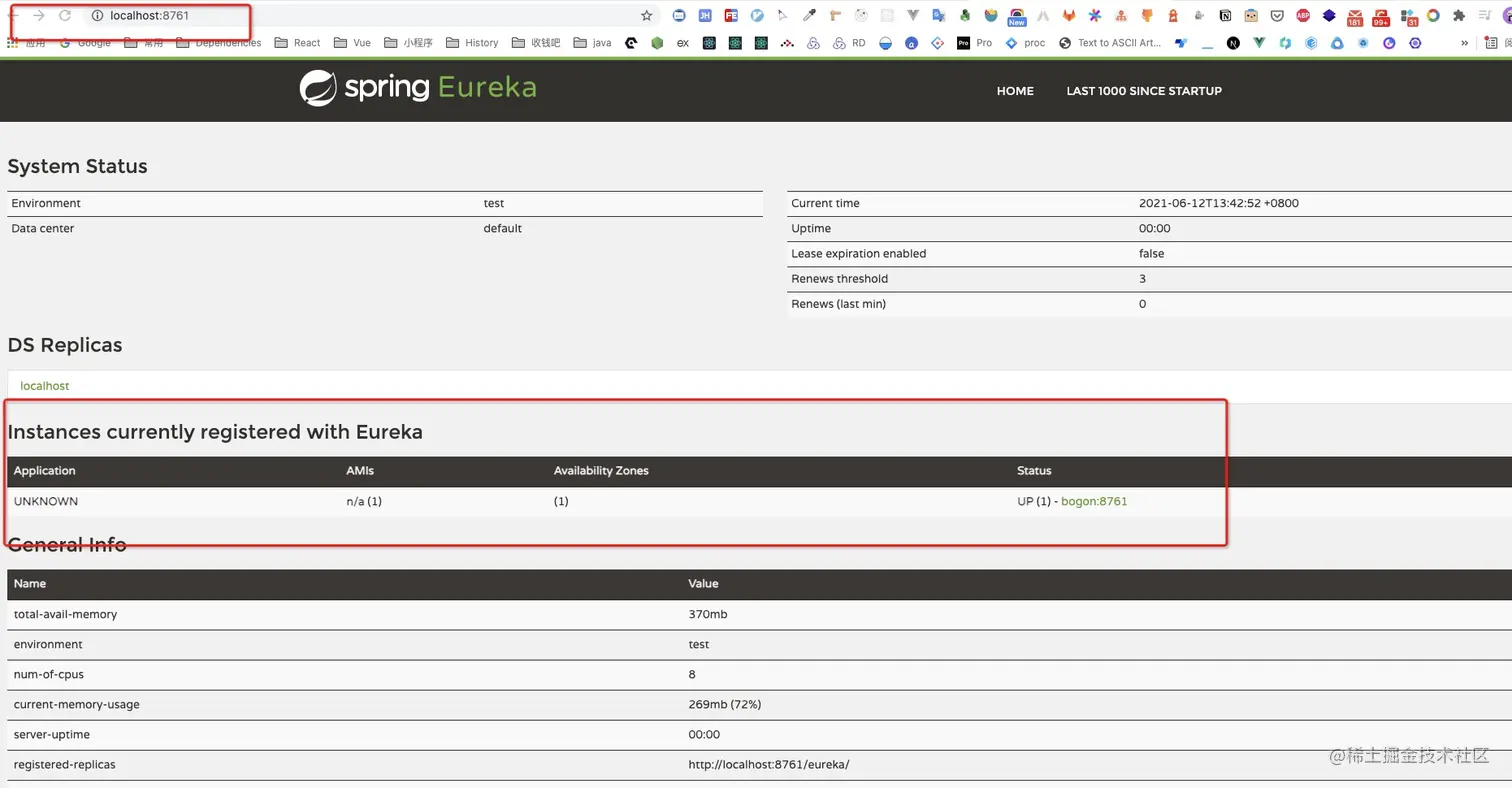Click the Current time value 2021-06-12T13:42:52 +0800

(x=1219, y=204)
